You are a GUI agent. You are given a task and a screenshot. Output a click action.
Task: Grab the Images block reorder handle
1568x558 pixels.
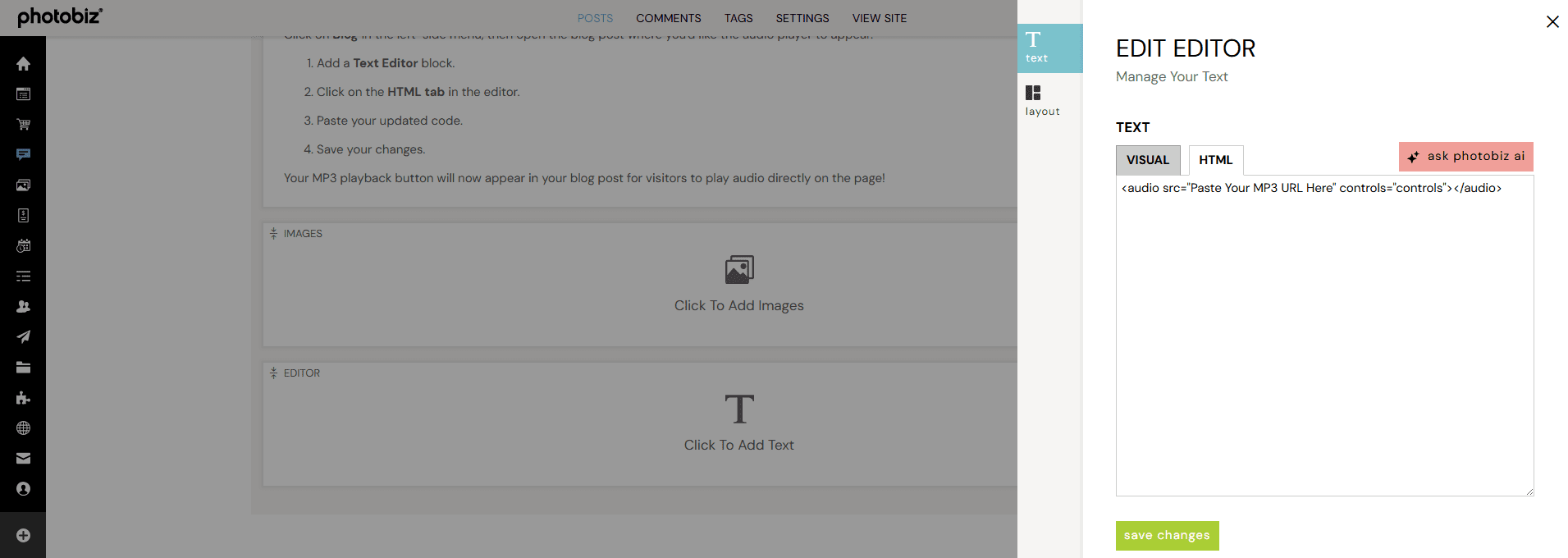coord(273,234)
